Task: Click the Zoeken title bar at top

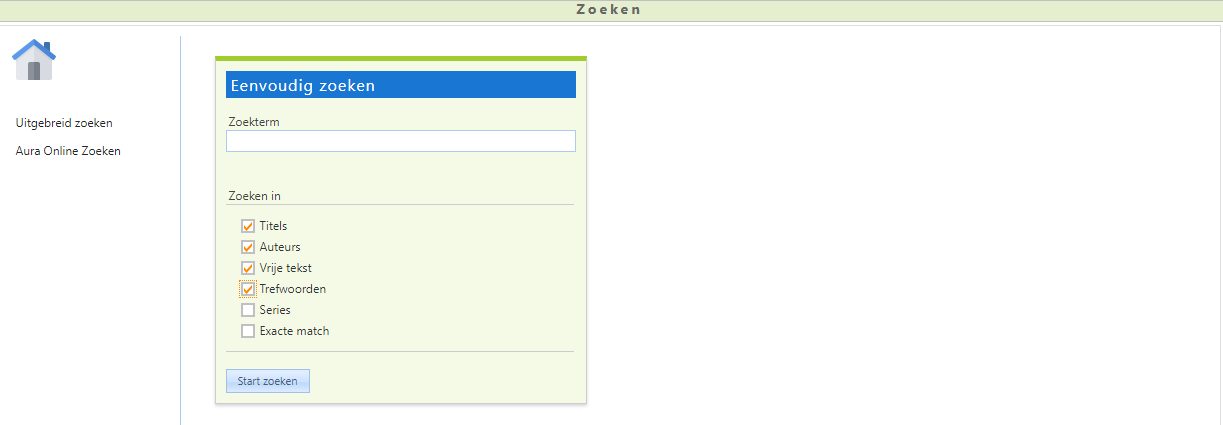Action: point(611,10)
